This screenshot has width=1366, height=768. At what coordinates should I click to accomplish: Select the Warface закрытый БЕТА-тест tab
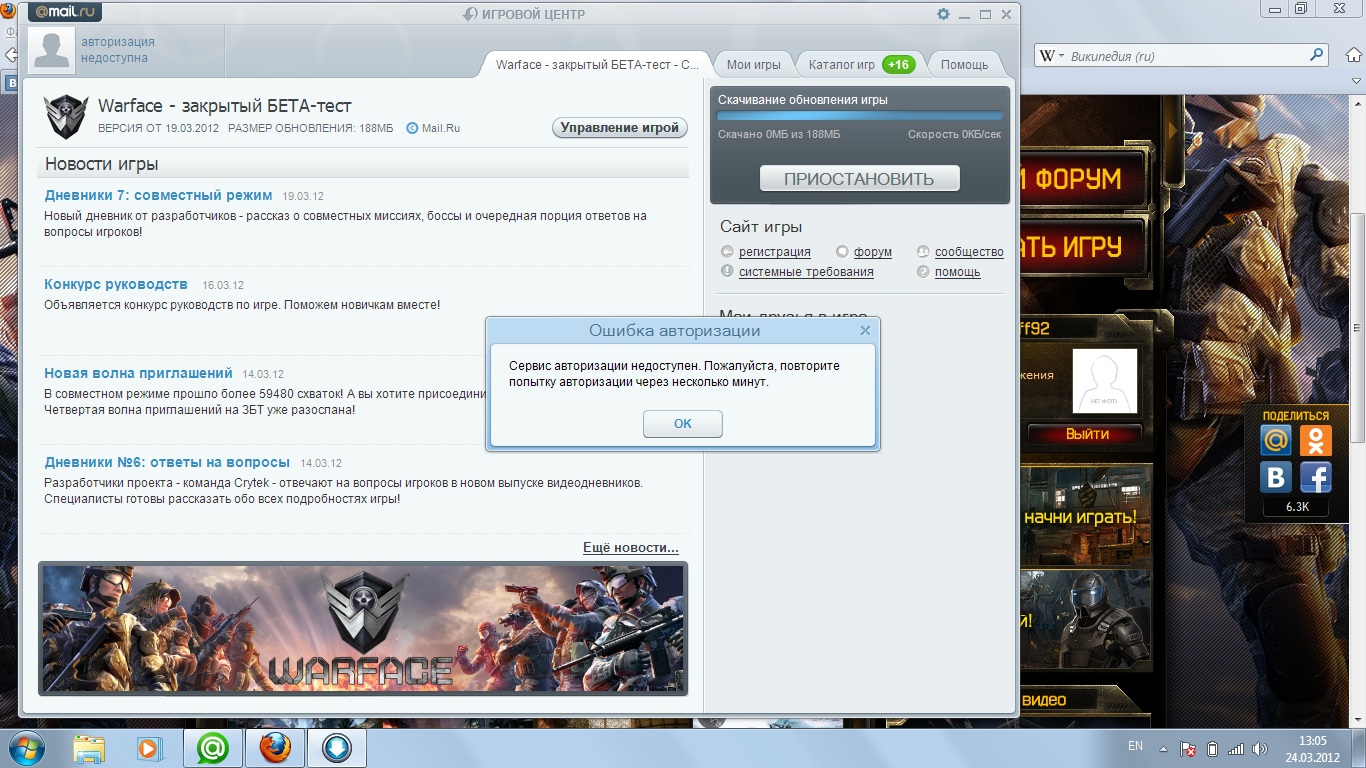click(x=598, y=64)
